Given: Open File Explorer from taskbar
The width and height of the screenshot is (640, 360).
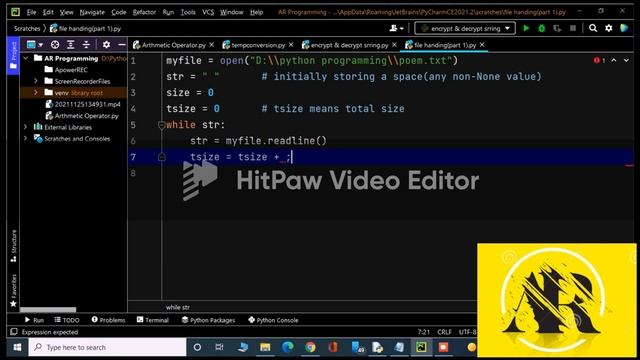Looking at the screenshot, I should coord(265,347).
